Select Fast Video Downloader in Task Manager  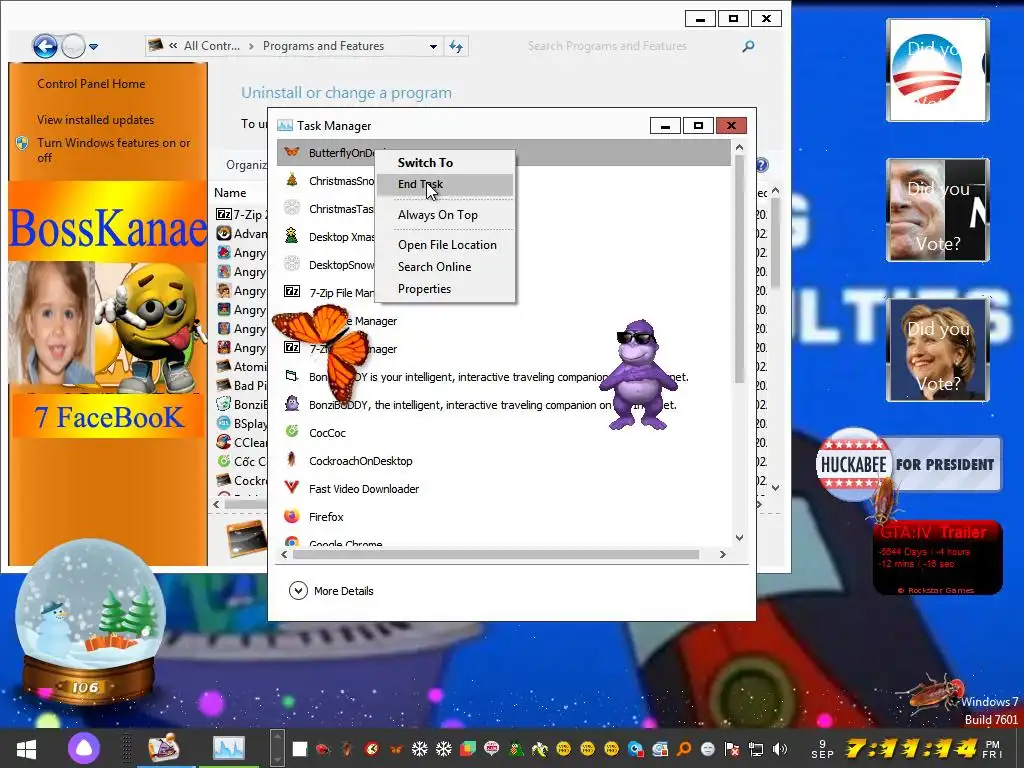pyautogui.click(x=504, y=489)
